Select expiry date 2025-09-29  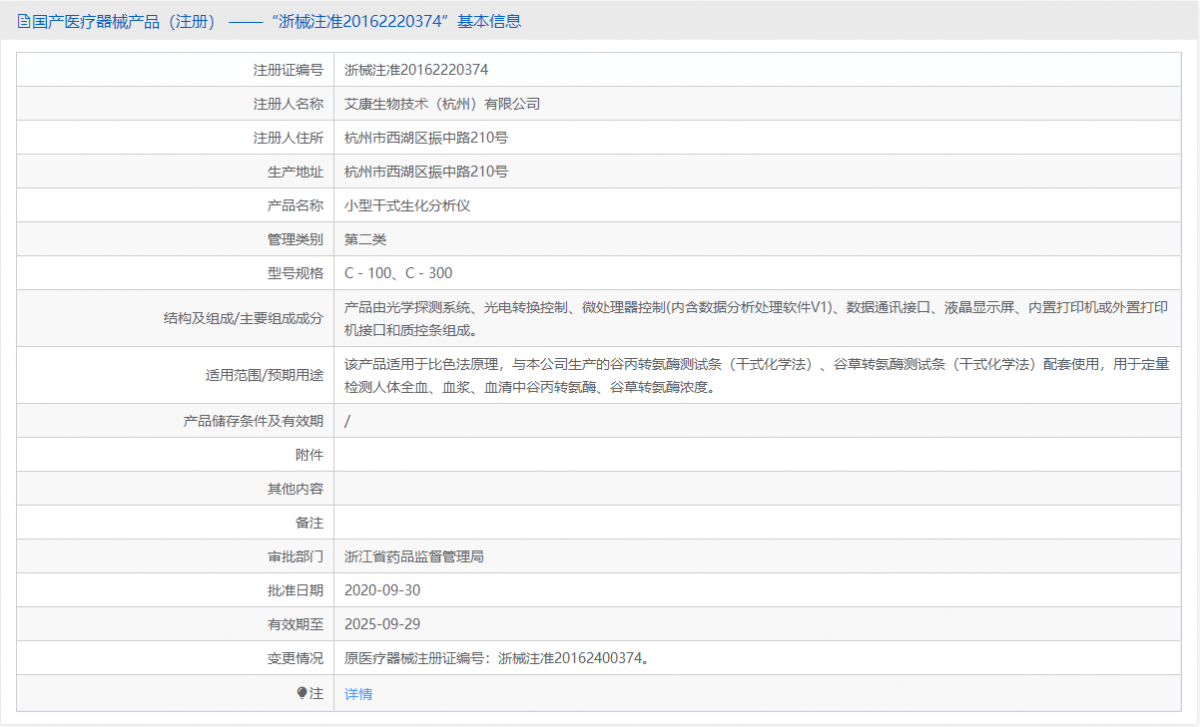coord(382,625)
